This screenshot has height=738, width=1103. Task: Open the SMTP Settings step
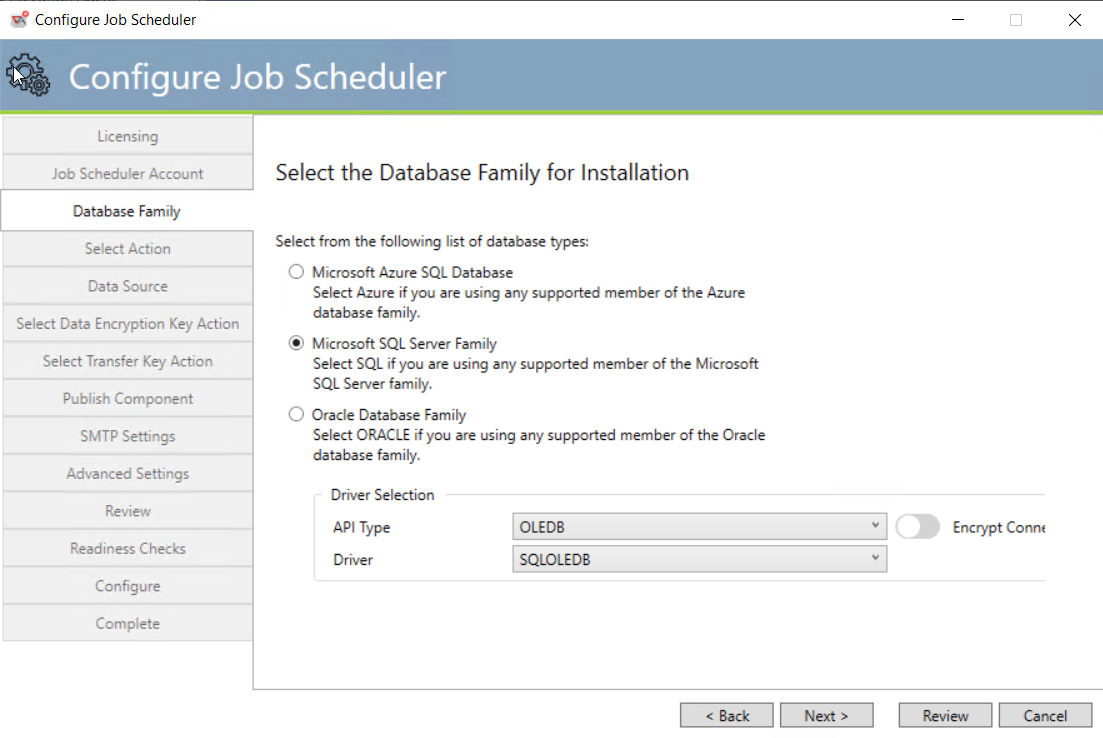[x=127, y=435]
